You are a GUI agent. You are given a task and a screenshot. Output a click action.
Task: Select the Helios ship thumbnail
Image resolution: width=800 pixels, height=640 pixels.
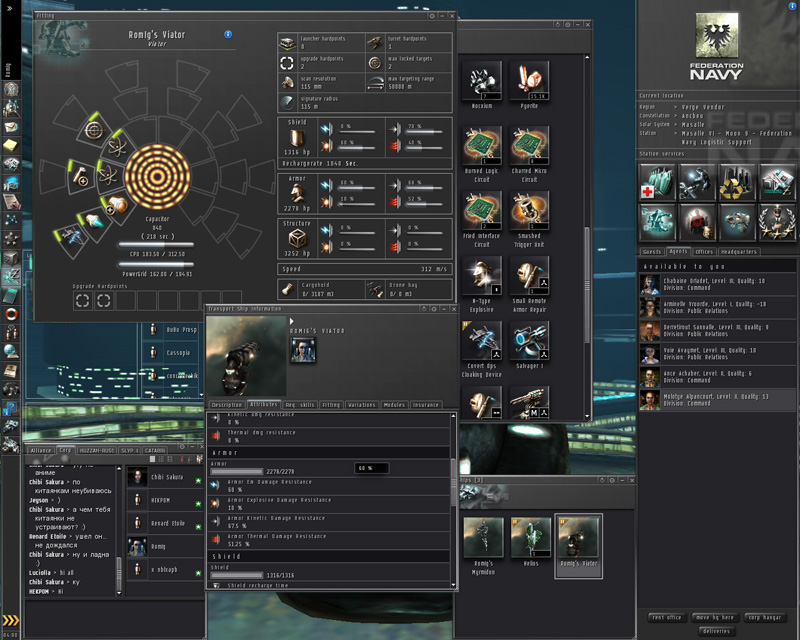pos(531,537)
